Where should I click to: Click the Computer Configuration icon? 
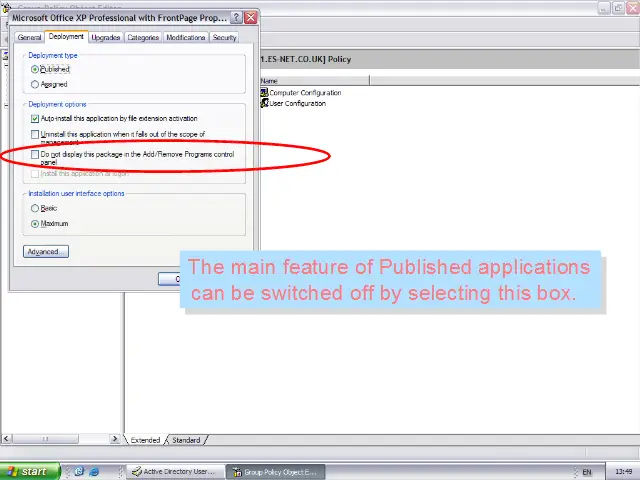coord(264,93)
